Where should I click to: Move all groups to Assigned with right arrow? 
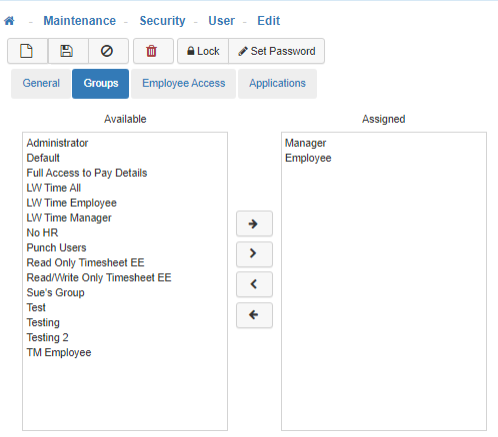coord(254,224)
